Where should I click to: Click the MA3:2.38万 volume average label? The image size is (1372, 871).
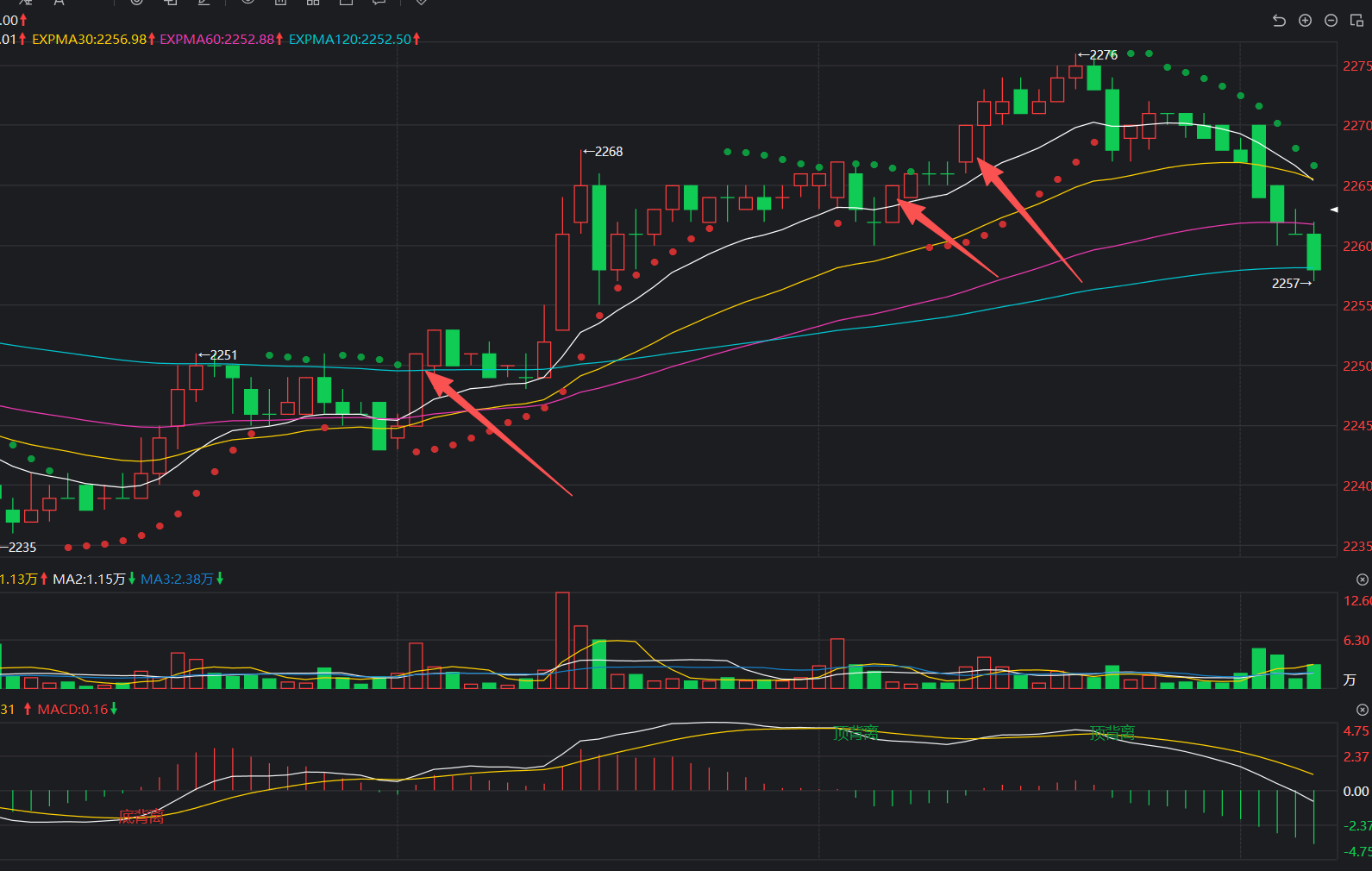177,579
